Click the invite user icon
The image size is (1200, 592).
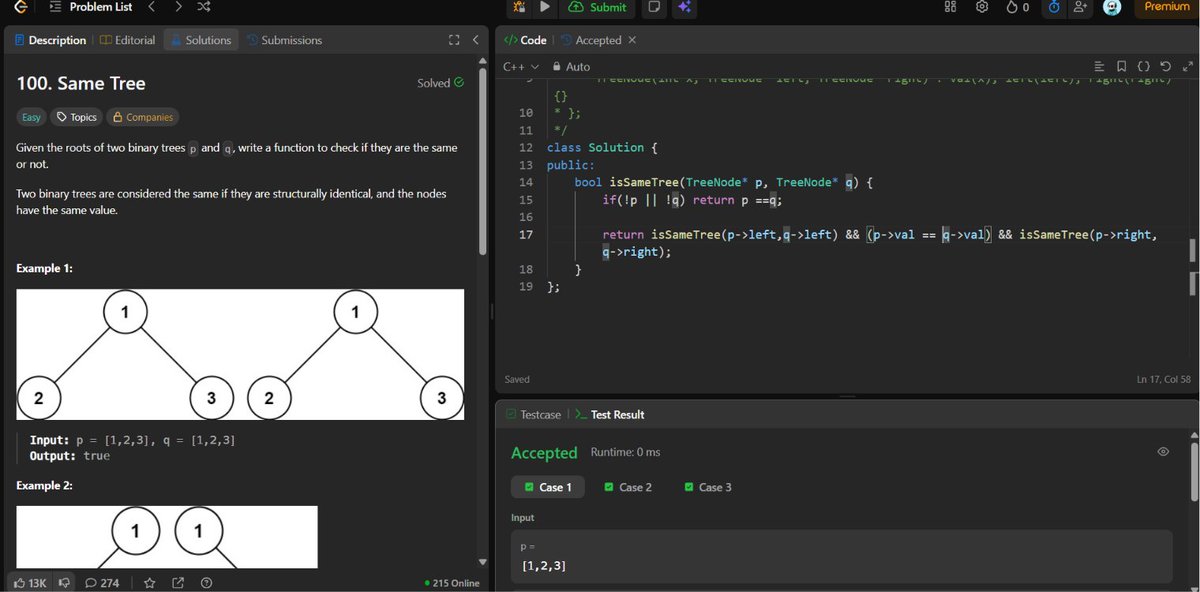pos(1081,7)
